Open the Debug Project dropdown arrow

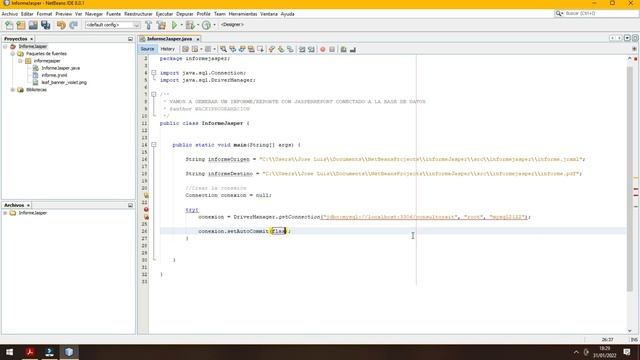click(198, 25)
